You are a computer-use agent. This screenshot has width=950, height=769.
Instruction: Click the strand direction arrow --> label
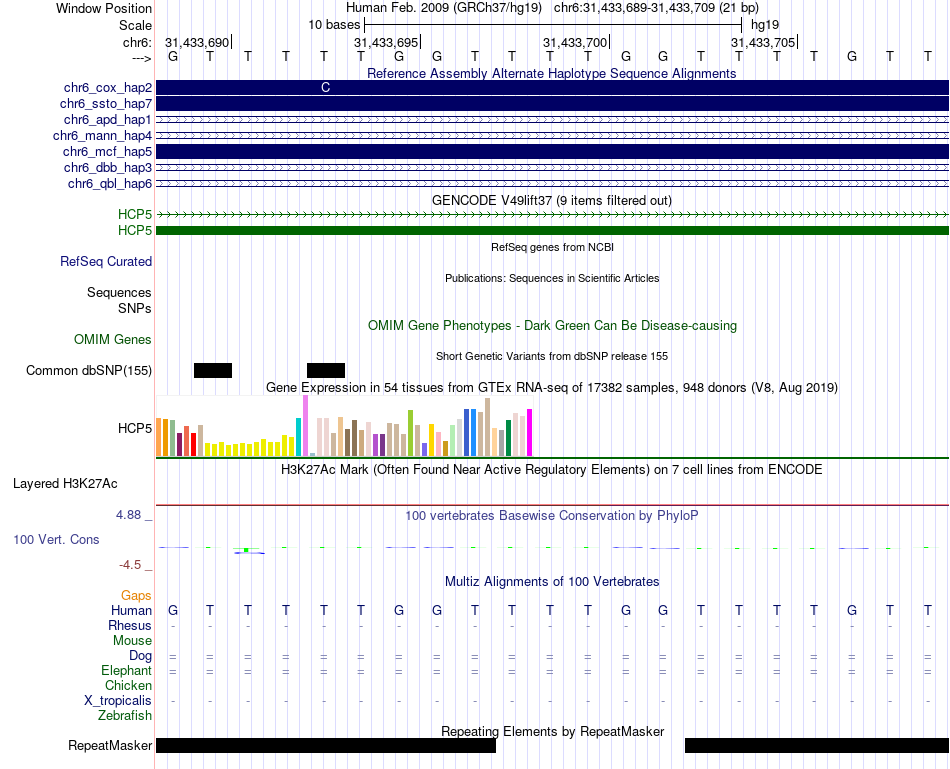(142, 58)
